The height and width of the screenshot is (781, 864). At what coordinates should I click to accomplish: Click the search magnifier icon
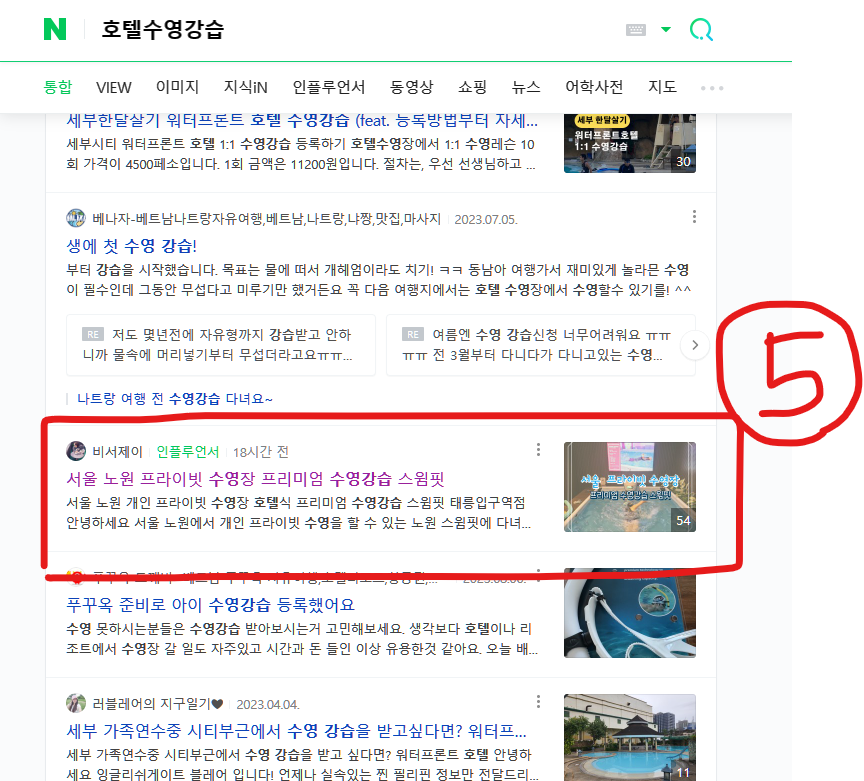click(x=701, y=29)
